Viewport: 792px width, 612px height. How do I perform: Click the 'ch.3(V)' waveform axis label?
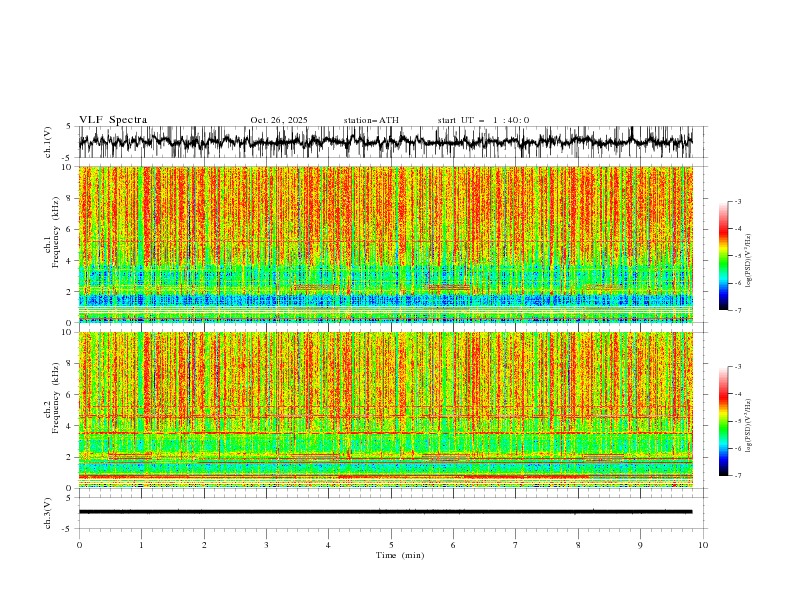click(x=48, y=513)
